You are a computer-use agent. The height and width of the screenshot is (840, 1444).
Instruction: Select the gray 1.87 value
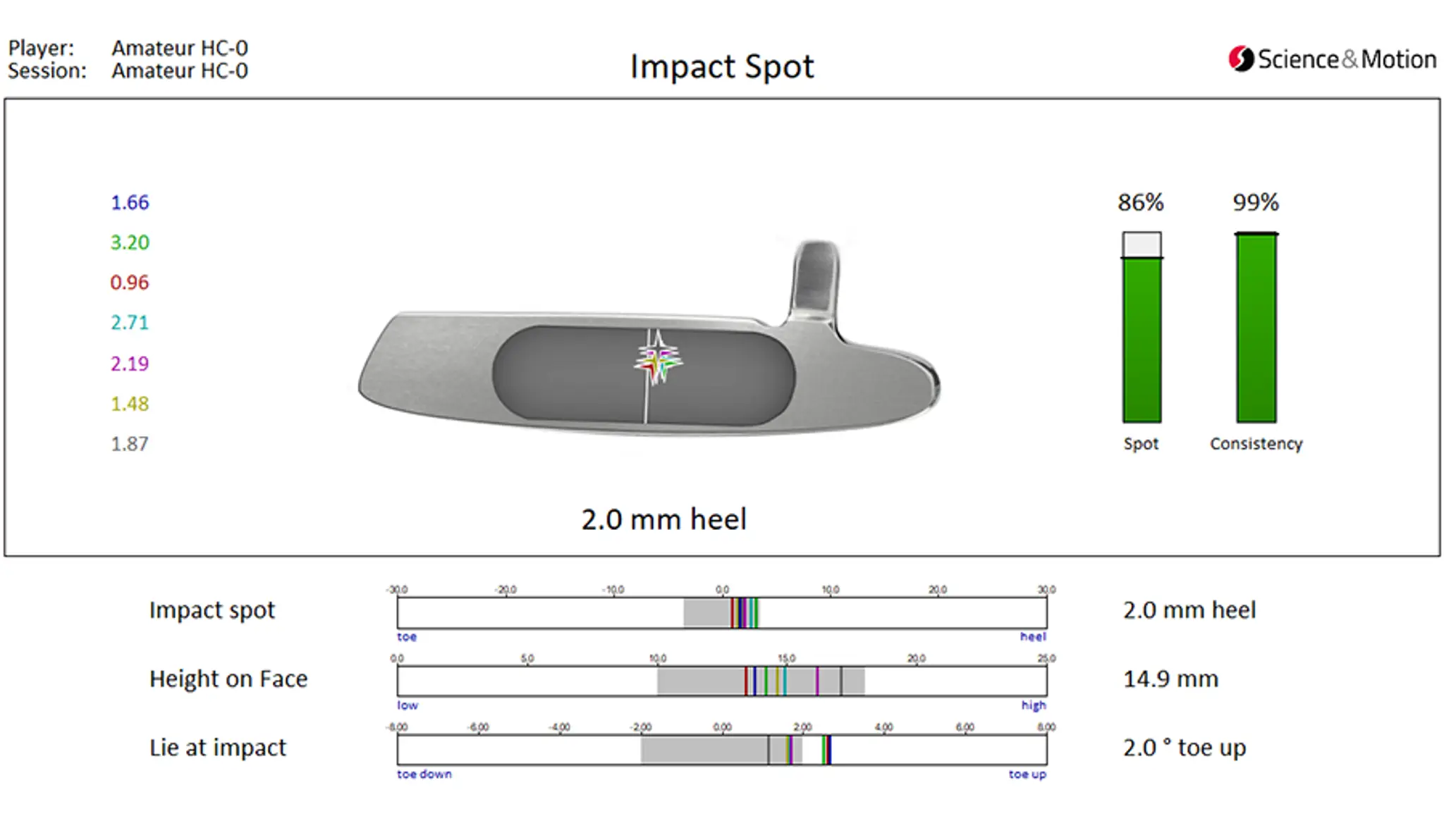pyautogui.click(x=130, y=444)
